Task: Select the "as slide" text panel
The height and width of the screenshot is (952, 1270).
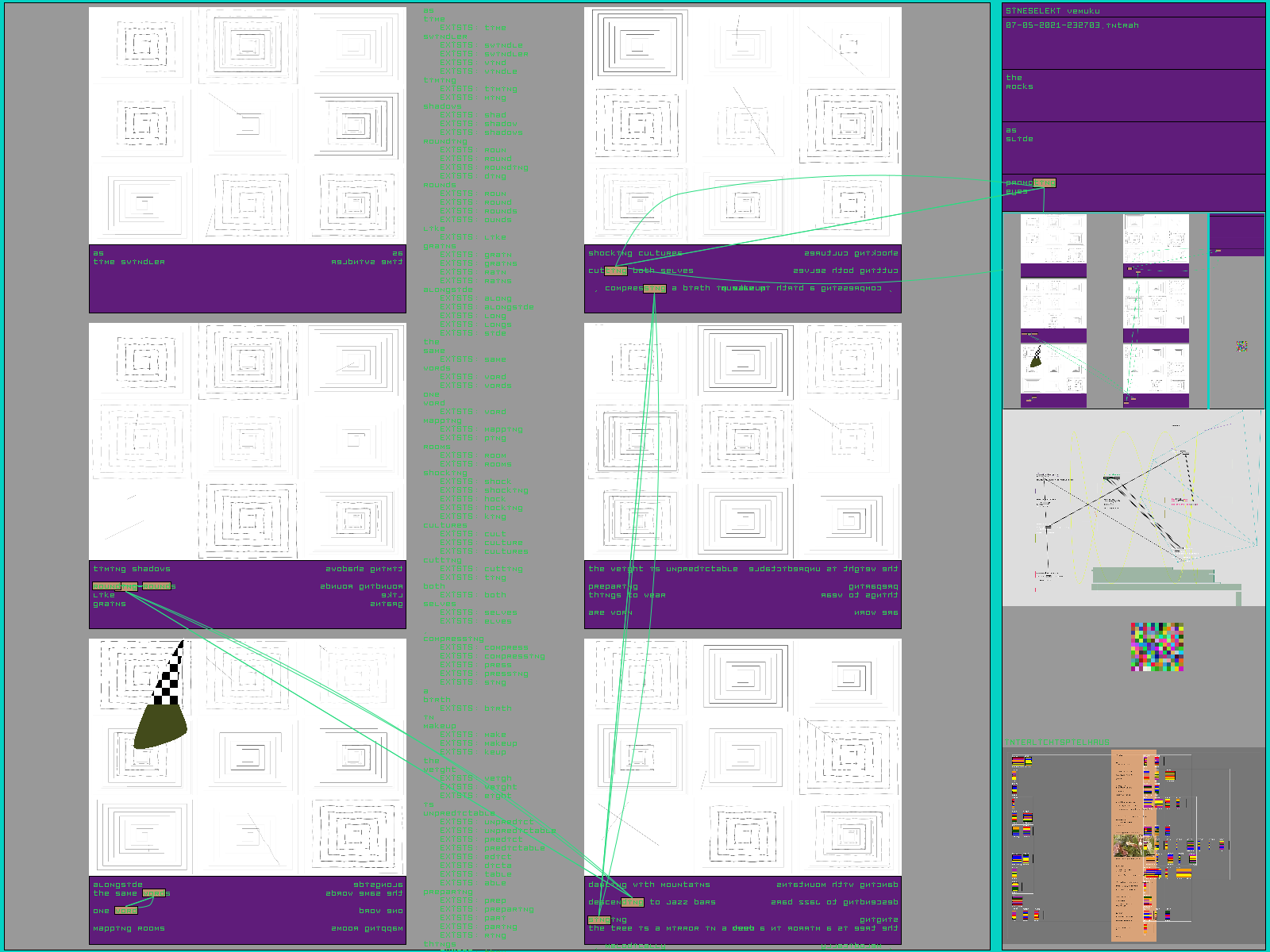Action: [1133, 148]
